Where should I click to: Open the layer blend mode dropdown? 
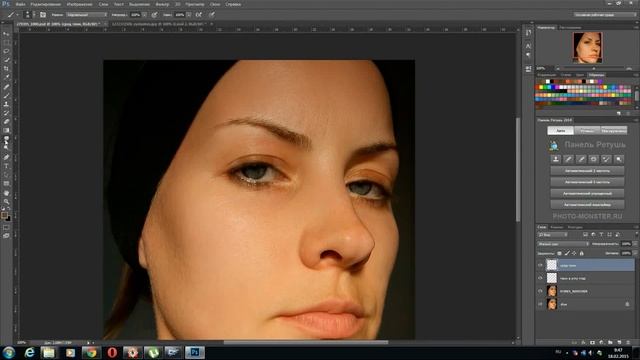click(563, 244)
